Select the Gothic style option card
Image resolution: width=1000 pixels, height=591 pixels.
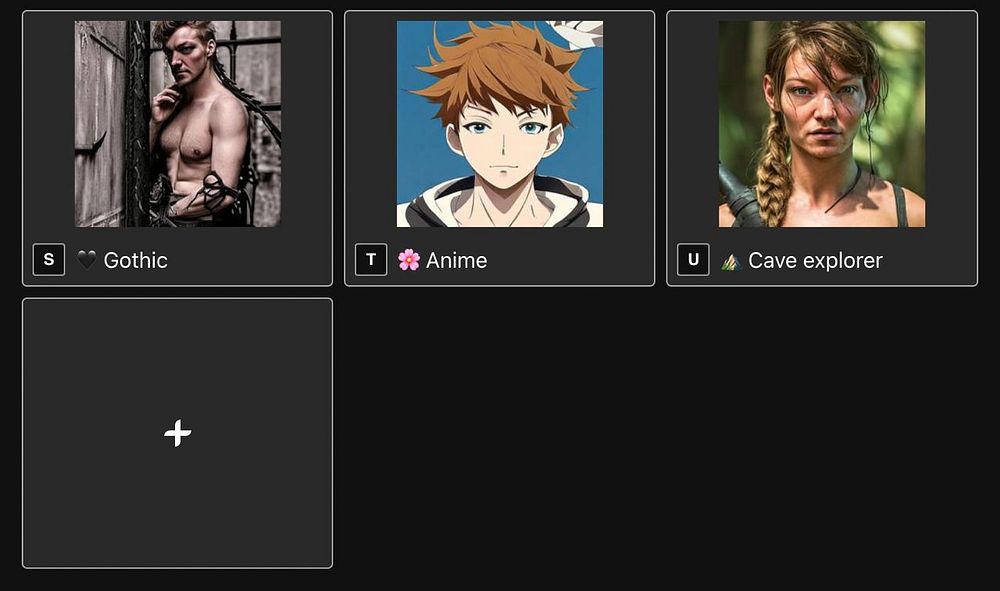pos(177,148)
